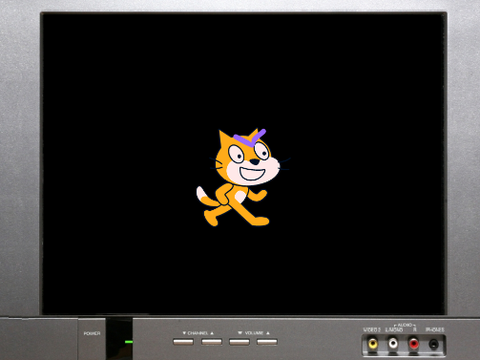This screenshot has height=360, width=480.
Task: Raise the volume with the up button
Action: point(267,342)
